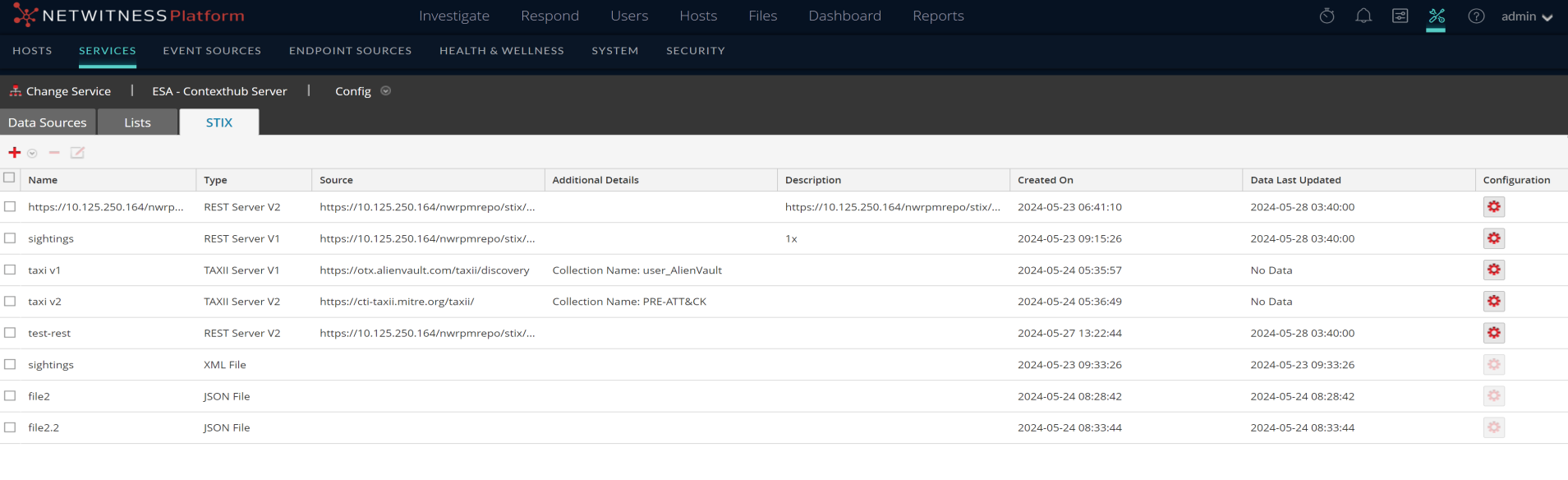Image resolution: width=1568 pixels, height=480 pixels.
Task: Toggle the select-all header checkbox
Action: (9, 178)
